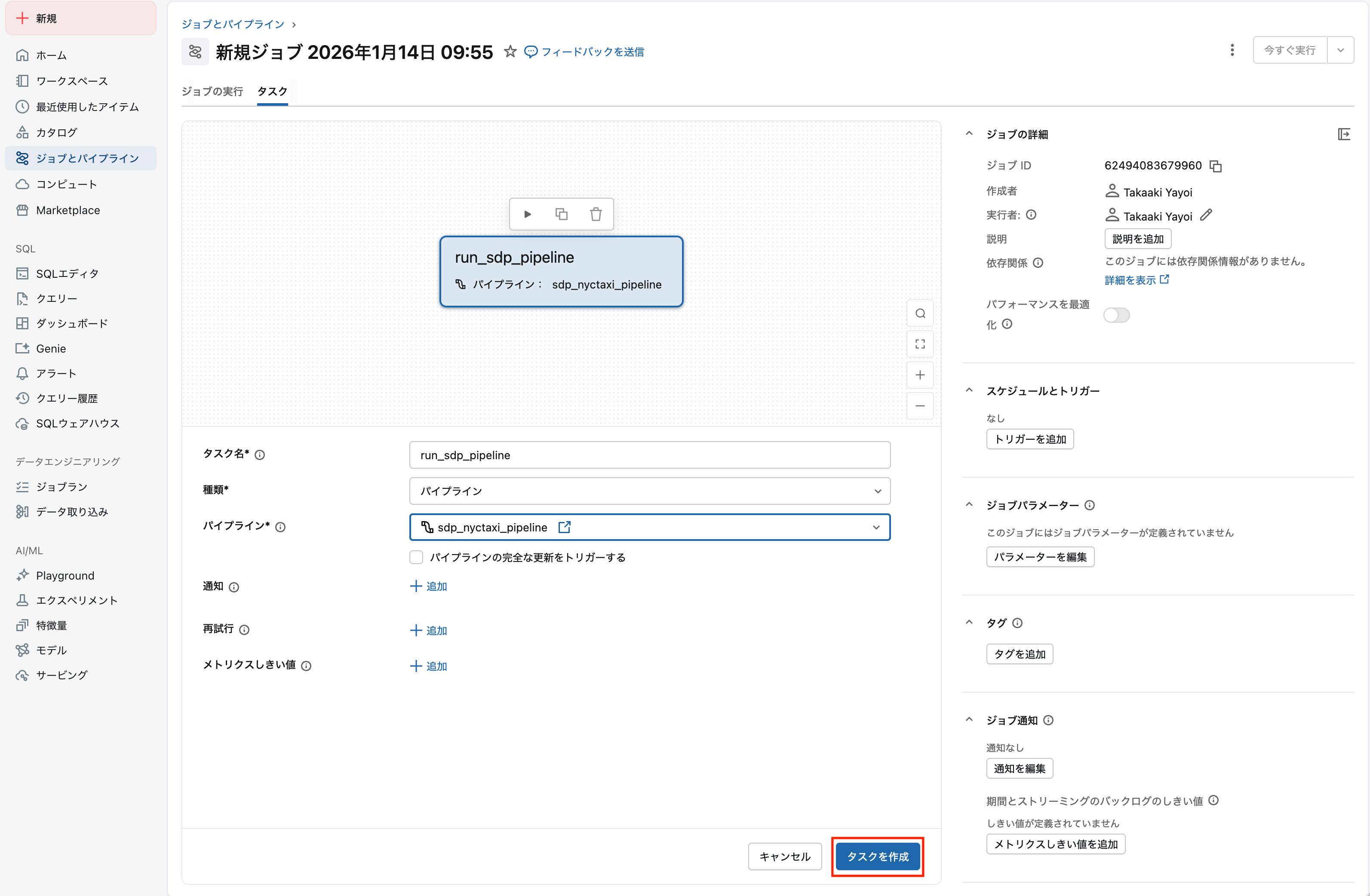Open Marketplace from the sidebar
Viewport: 1370px width, 896px height.
pyautogui.click(x=68, y=210)
